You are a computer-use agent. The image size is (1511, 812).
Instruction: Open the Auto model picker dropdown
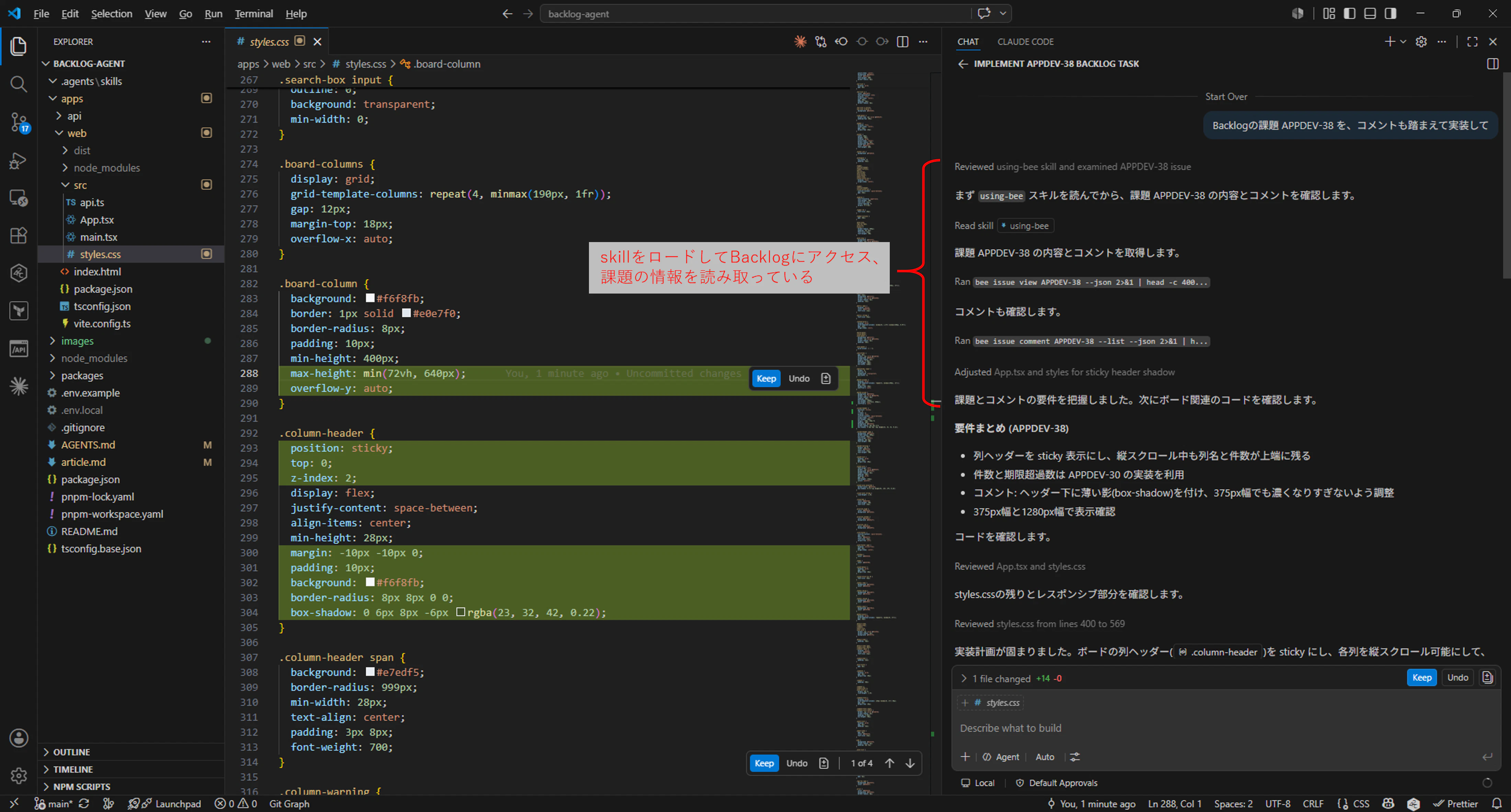tap(1045, 757)
